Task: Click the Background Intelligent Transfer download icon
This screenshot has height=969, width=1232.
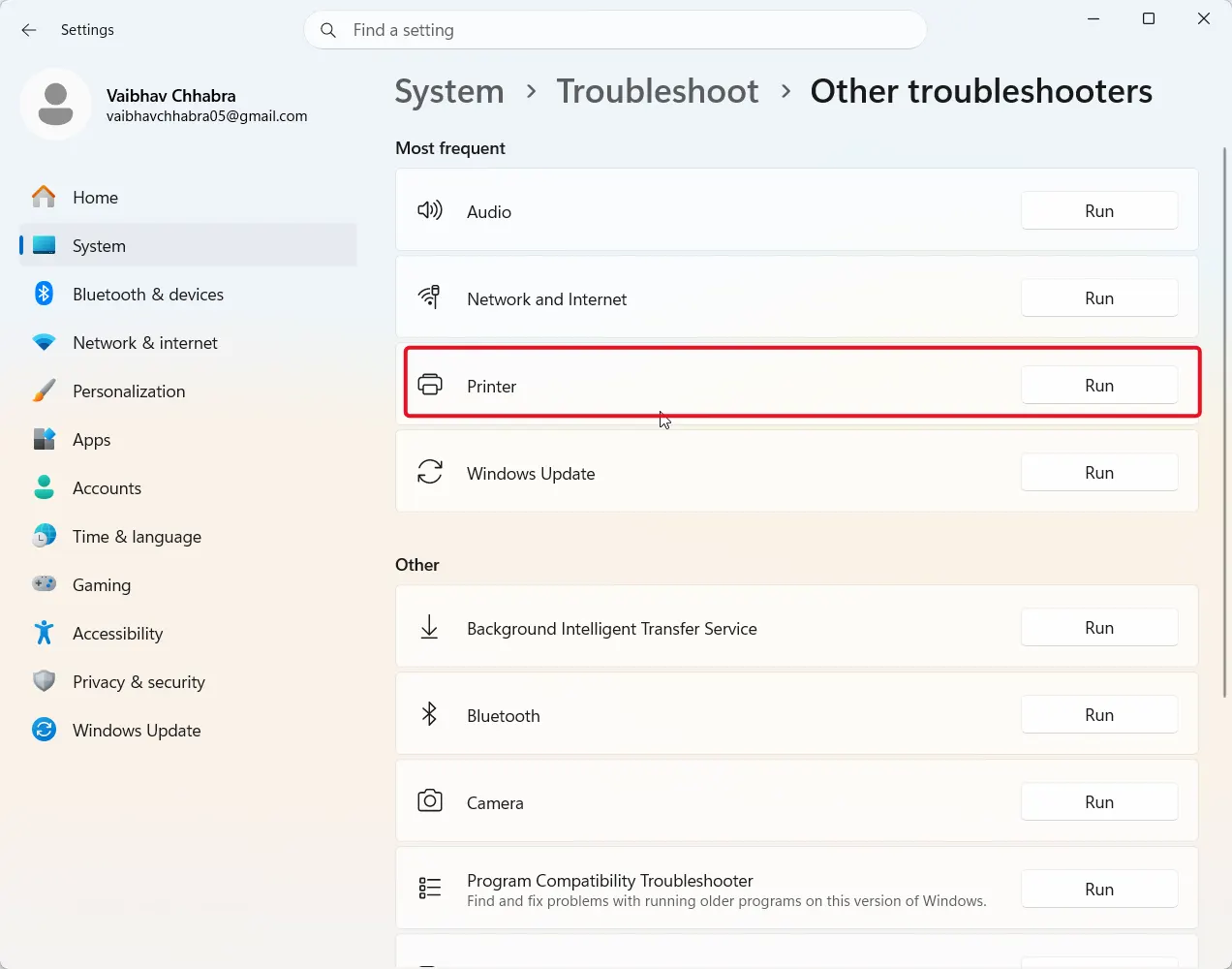Action: (x=429, y=627)
